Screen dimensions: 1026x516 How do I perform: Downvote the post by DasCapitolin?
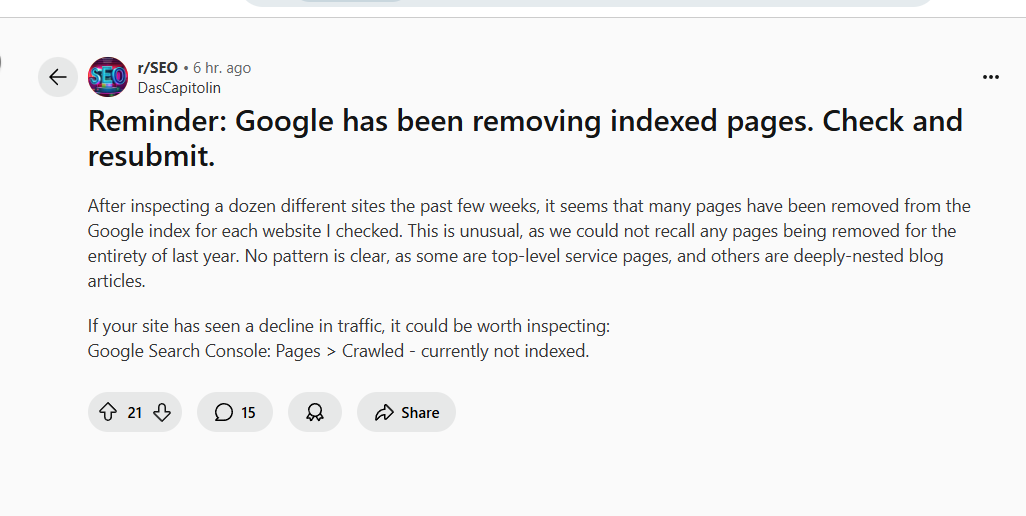click(162, 412)
